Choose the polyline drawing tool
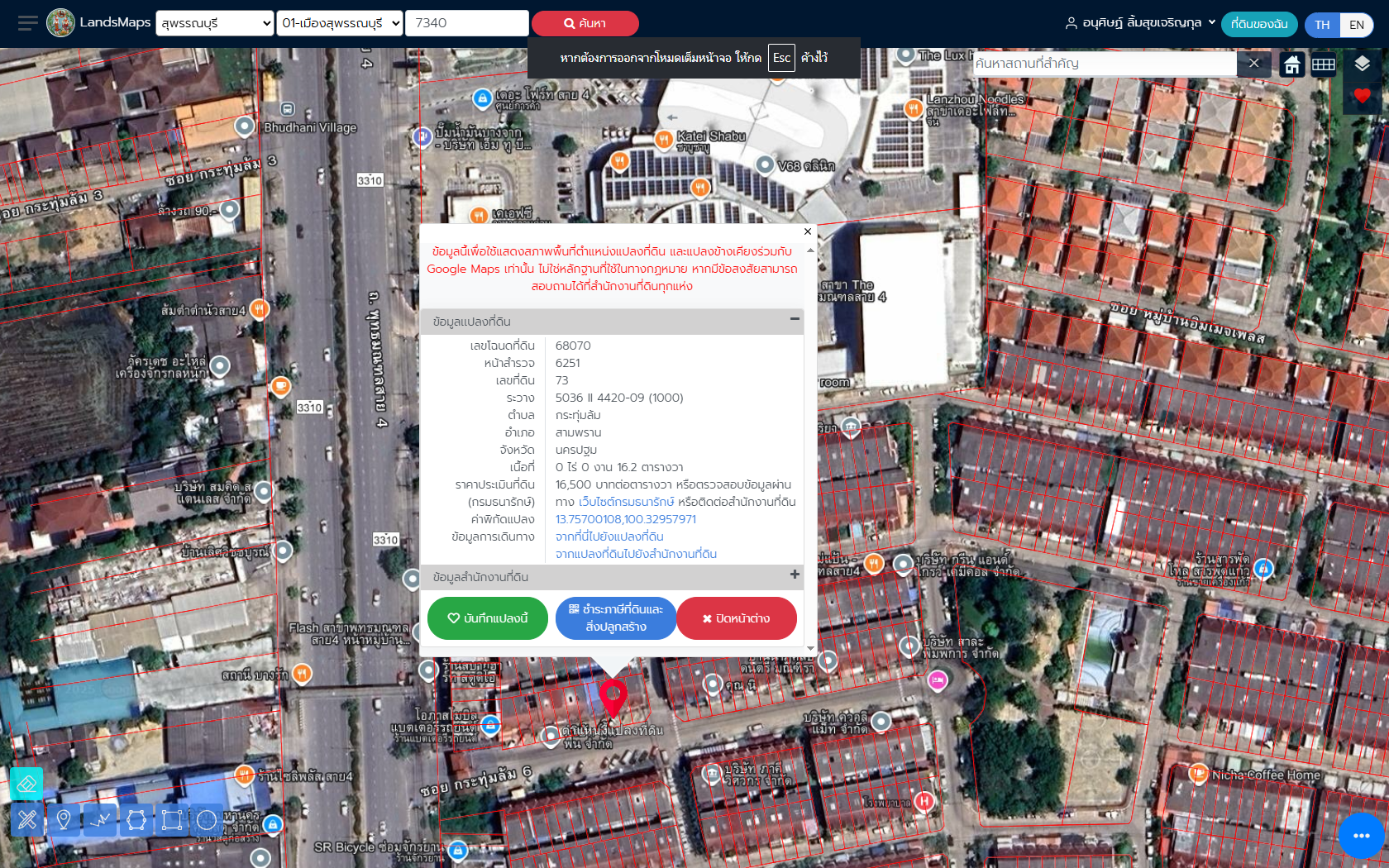Viewport: 1389px width, 868px height. click(x=100, y=820)
